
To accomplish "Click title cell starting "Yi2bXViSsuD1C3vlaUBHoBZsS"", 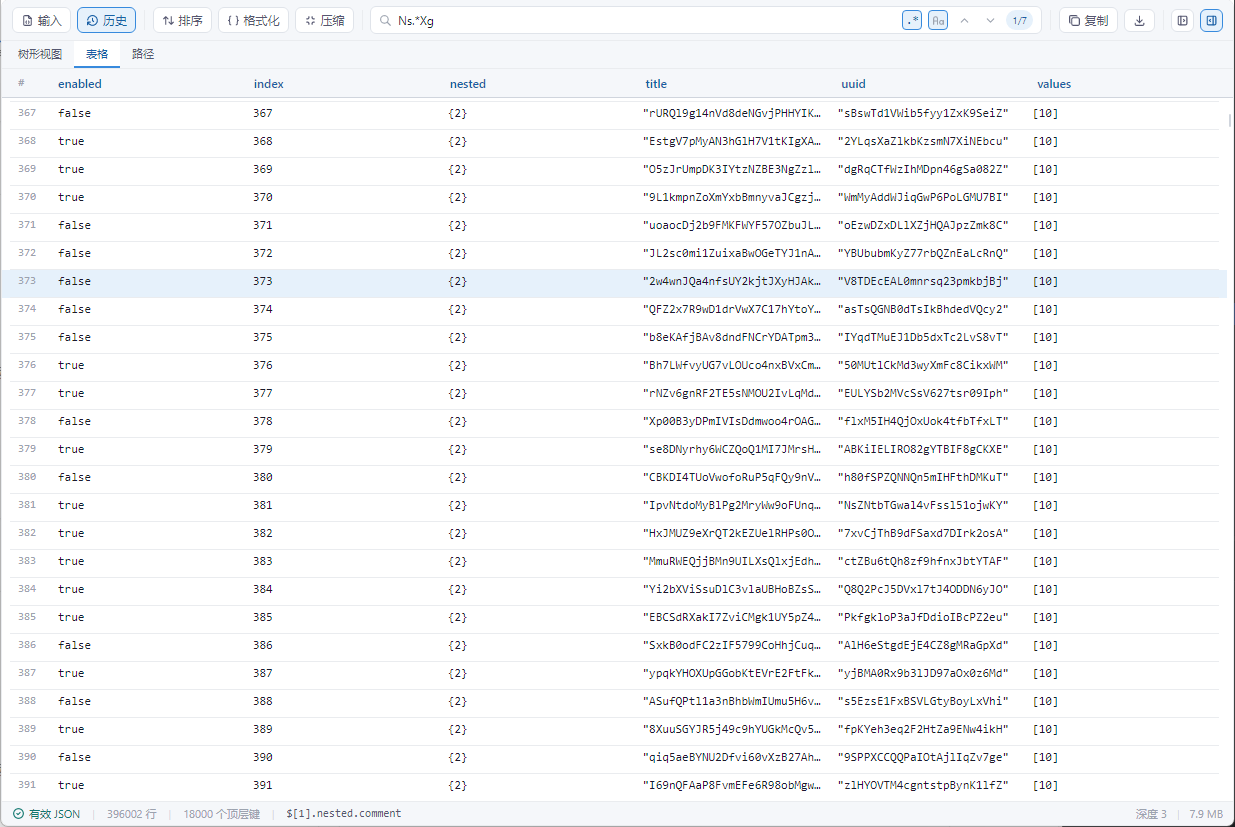I will (732, 589).
